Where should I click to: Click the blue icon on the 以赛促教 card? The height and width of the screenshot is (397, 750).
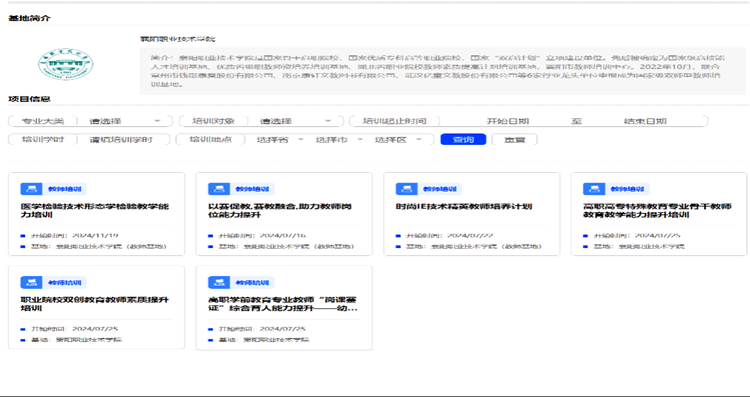coord(219,188)
